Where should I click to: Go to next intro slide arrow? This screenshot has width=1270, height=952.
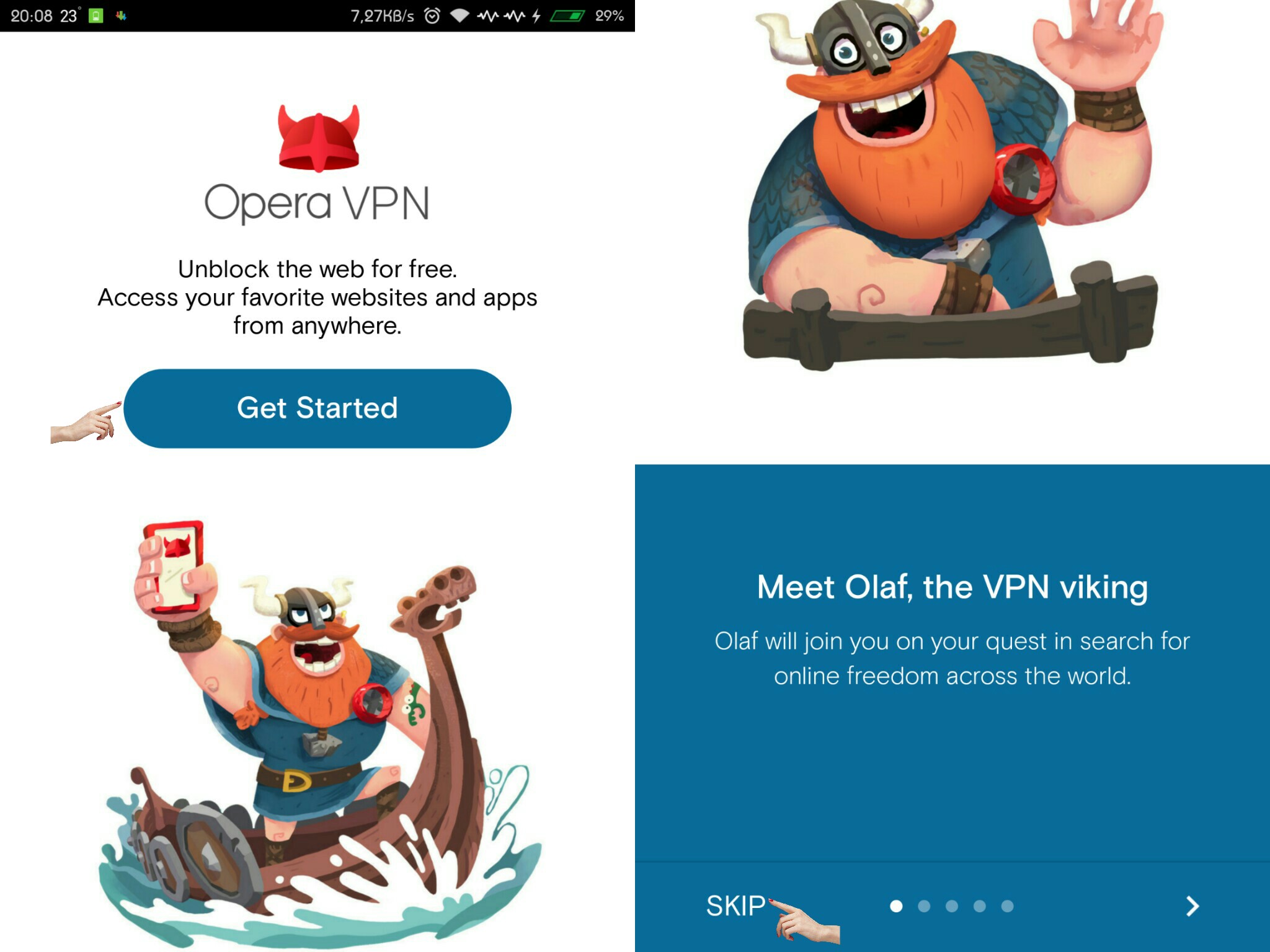click(1192, 906)
